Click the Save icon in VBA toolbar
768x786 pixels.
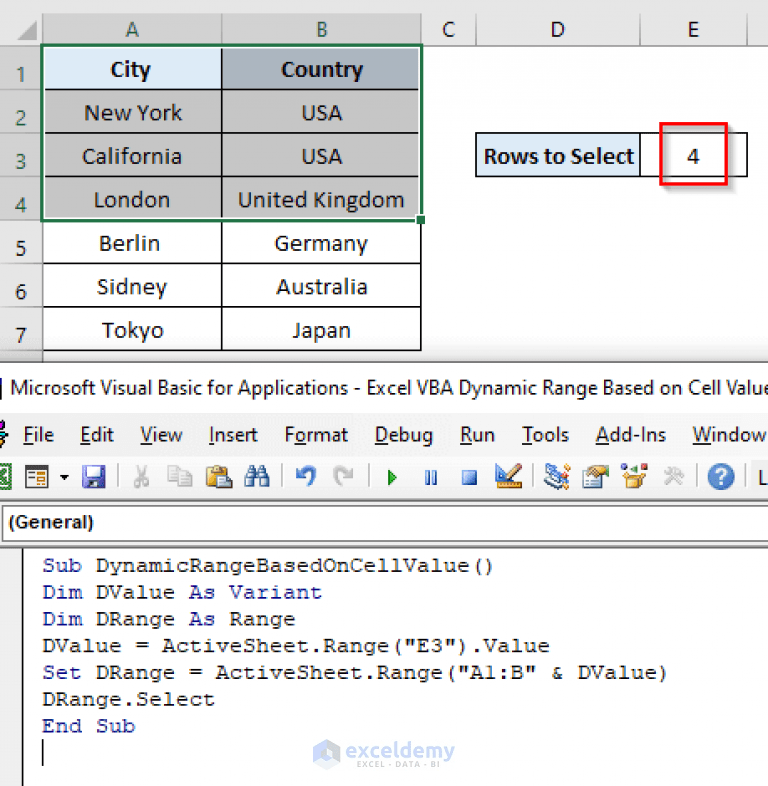94,476
